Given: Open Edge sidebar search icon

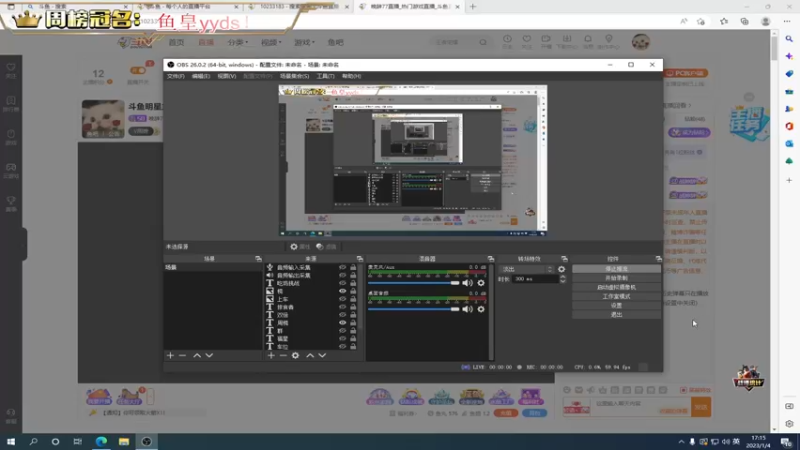Looking at the screenshot, I should click(x=789, y=39).
